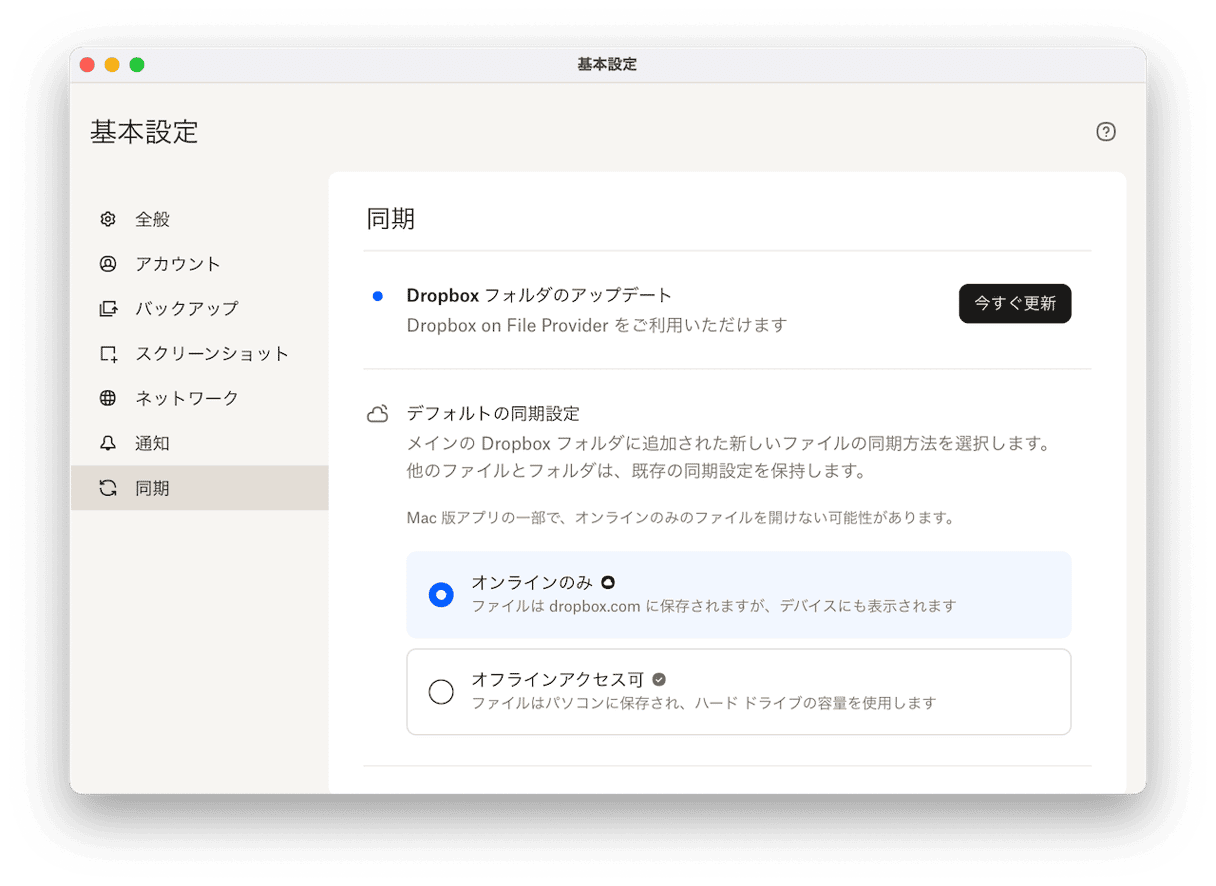Open the 全般 settings tab
Image resolution: width=1216 pixels, height=886 pixels.
click(153, 219)
